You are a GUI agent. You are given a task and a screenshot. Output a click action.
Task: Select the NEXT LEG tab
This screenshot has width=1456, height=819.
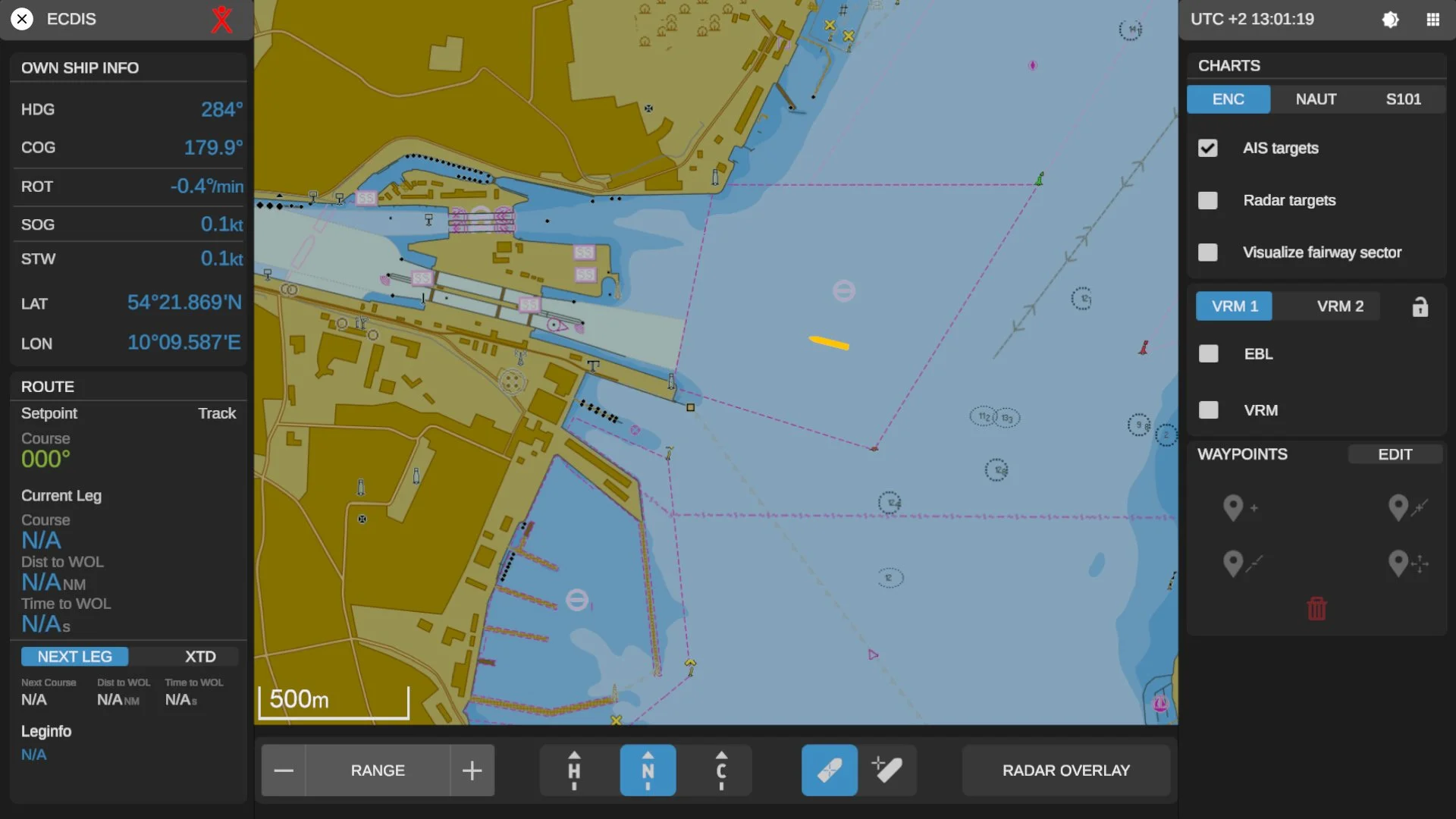click(74, 657)
